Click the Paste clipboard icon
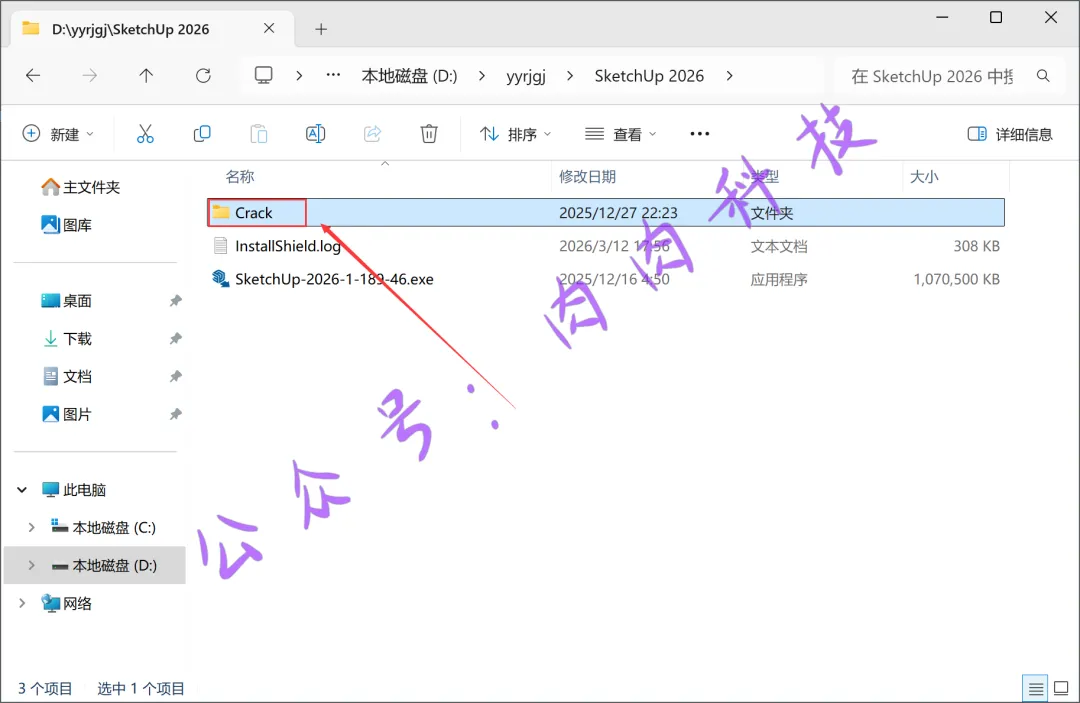 point(259,134)
